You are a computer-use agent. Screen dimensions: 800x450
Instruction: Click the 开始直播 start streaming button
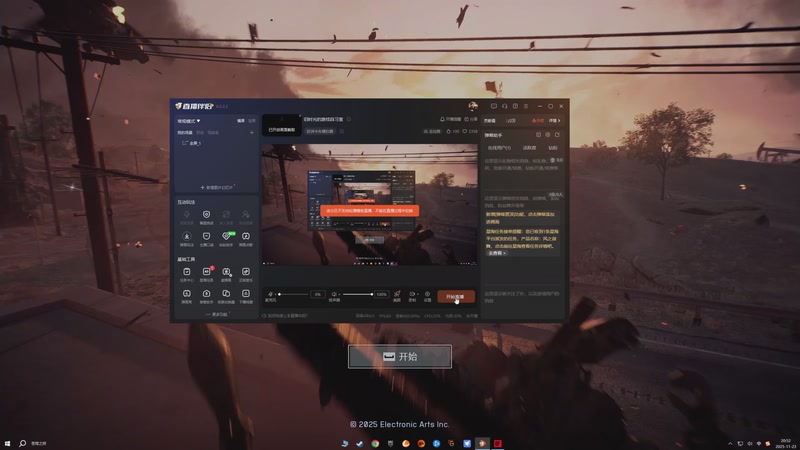click(x=456, y=296)
